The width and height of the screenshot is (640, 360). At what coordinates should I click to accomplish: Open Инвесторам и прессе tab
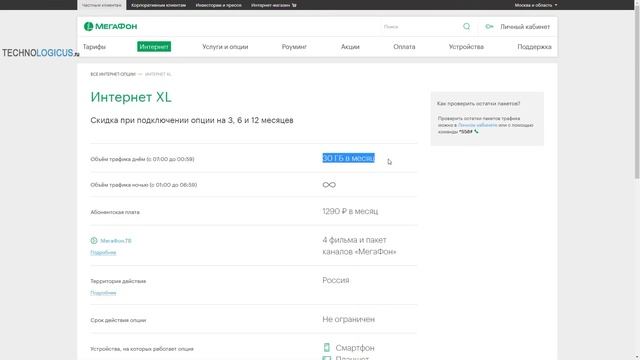tap(218, 5)
